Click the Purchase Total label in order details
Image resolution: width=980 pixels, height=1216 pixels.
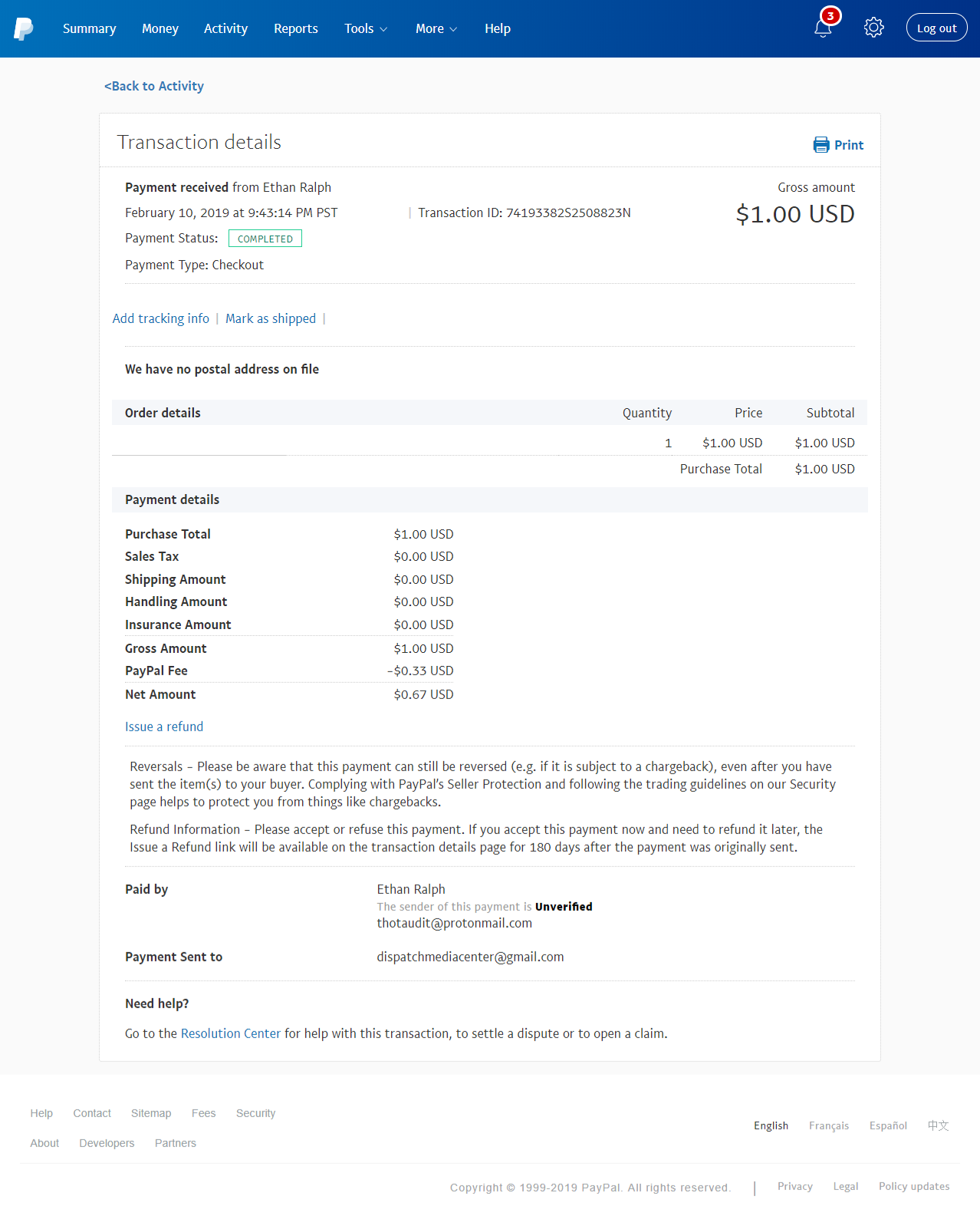[x=721, y=469]
